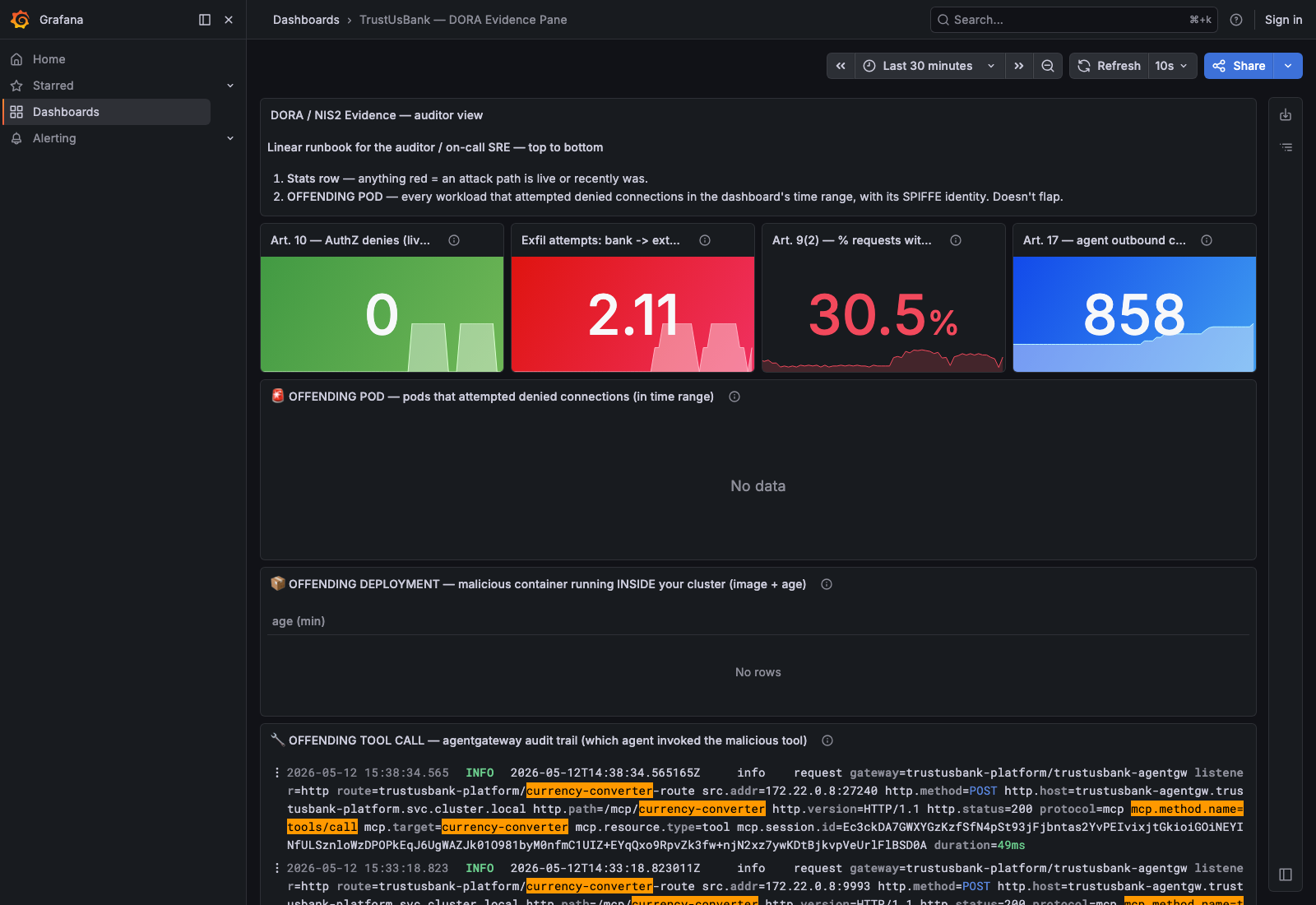1316x905 pixels.
Task: Zoom out the time range
Action: click(1048, 66)
